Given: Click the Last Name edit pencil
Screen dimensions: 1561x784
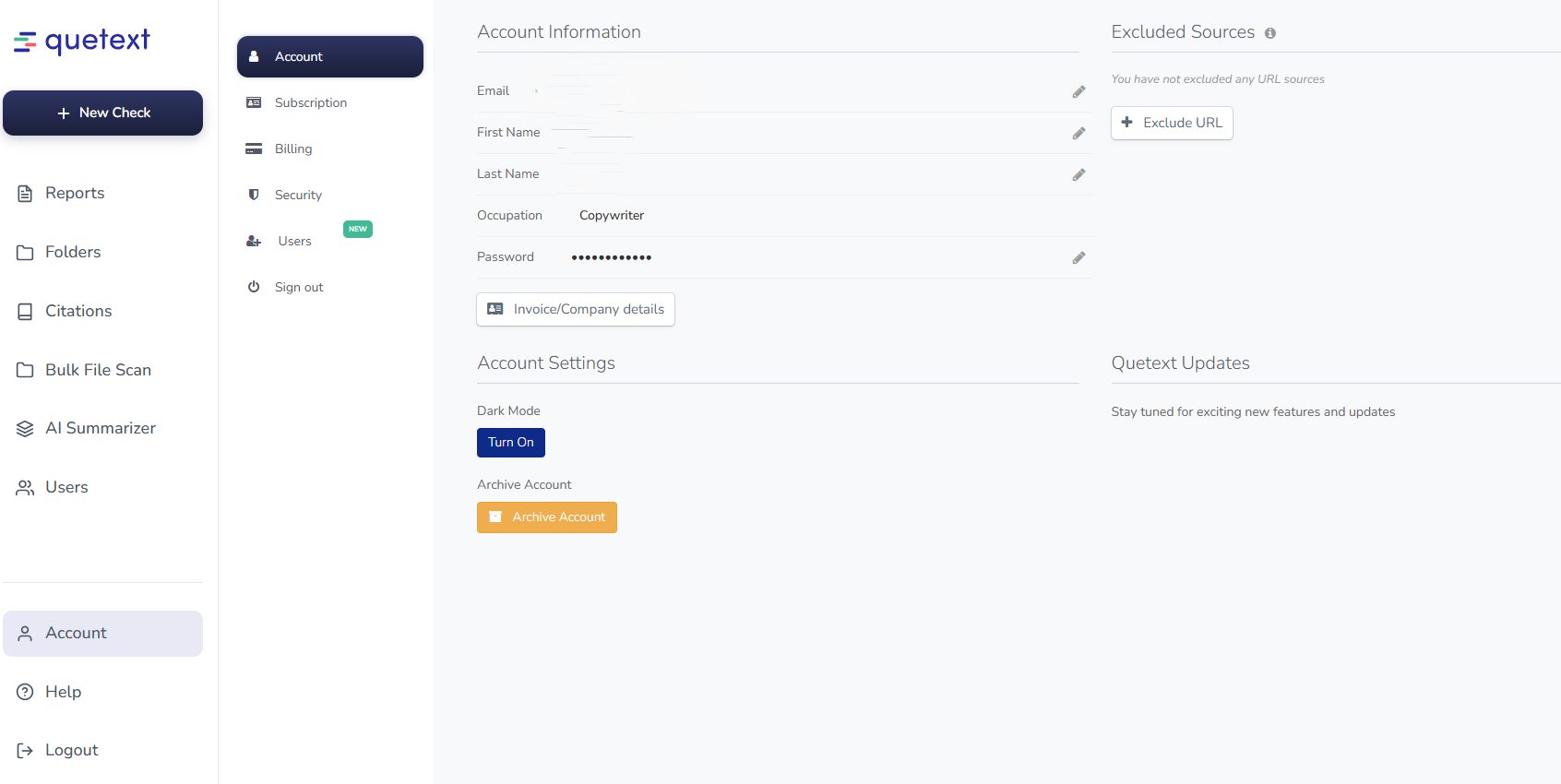Looking at the screenshot, I should pos(1078,175).
